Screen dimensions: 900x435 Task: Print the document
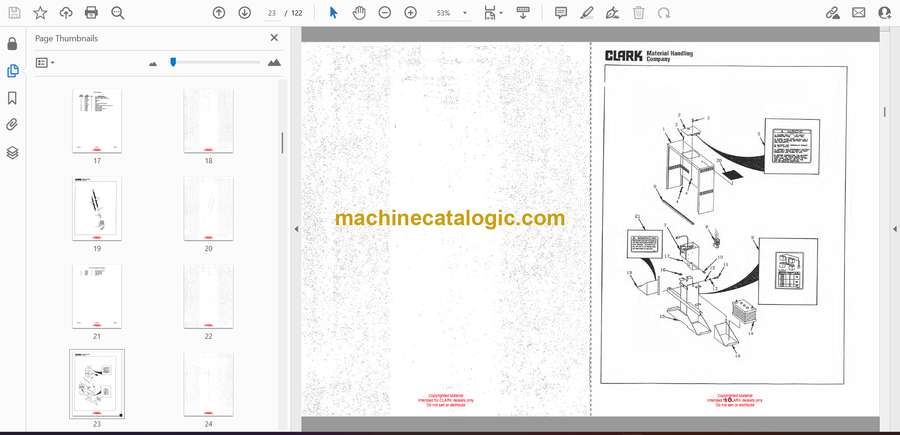coord(91,13)
